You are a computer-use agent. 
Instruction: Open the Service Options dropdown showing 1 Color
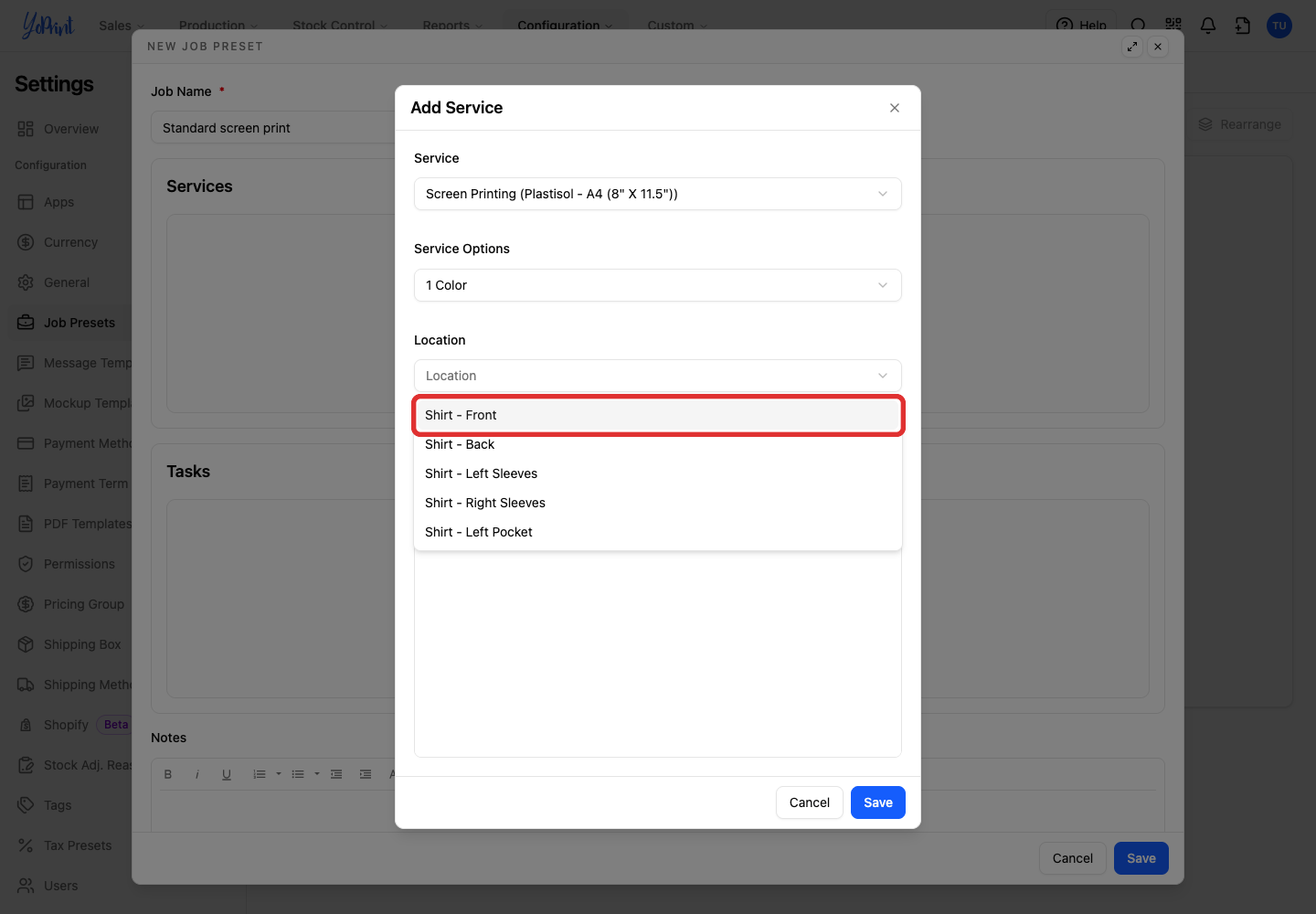(x=658, y=285)
